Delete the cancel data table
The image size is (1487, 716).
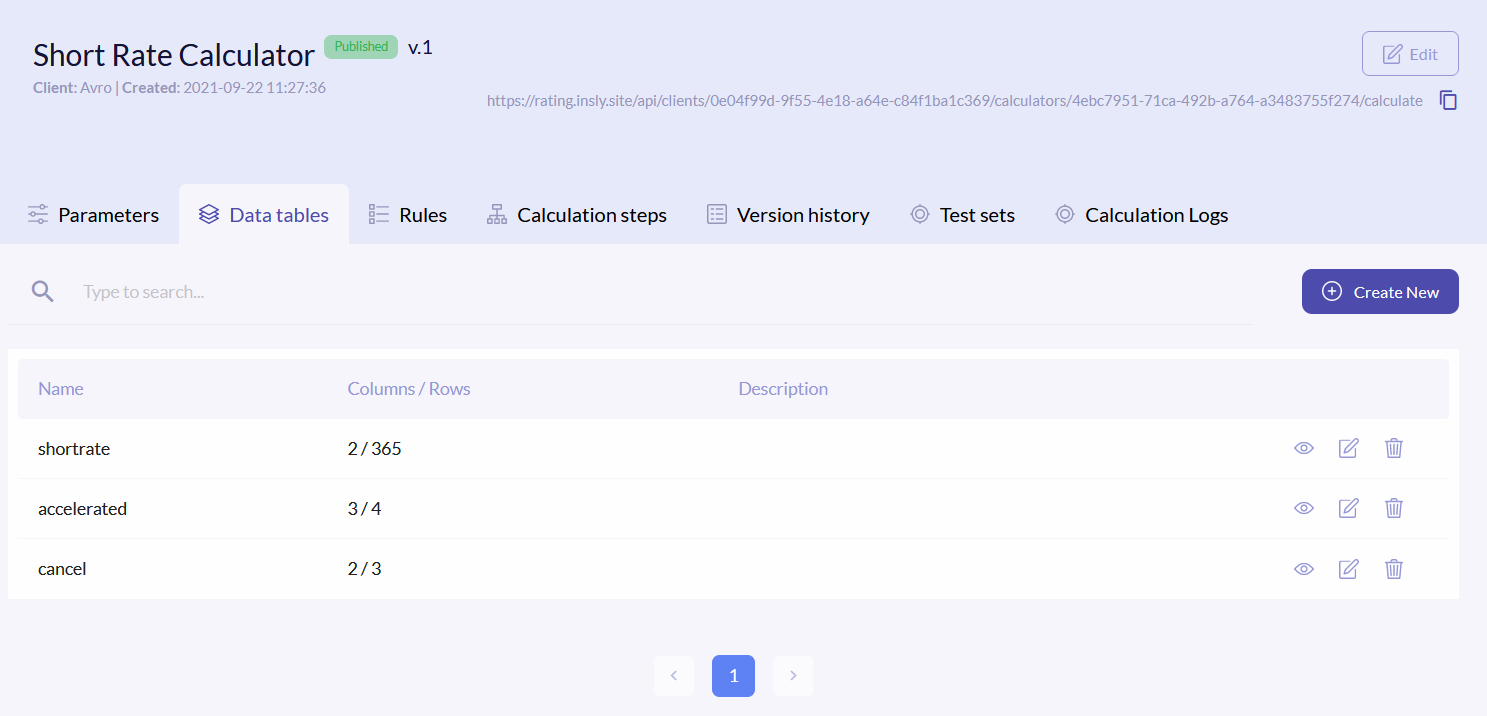coord(1393,569)
